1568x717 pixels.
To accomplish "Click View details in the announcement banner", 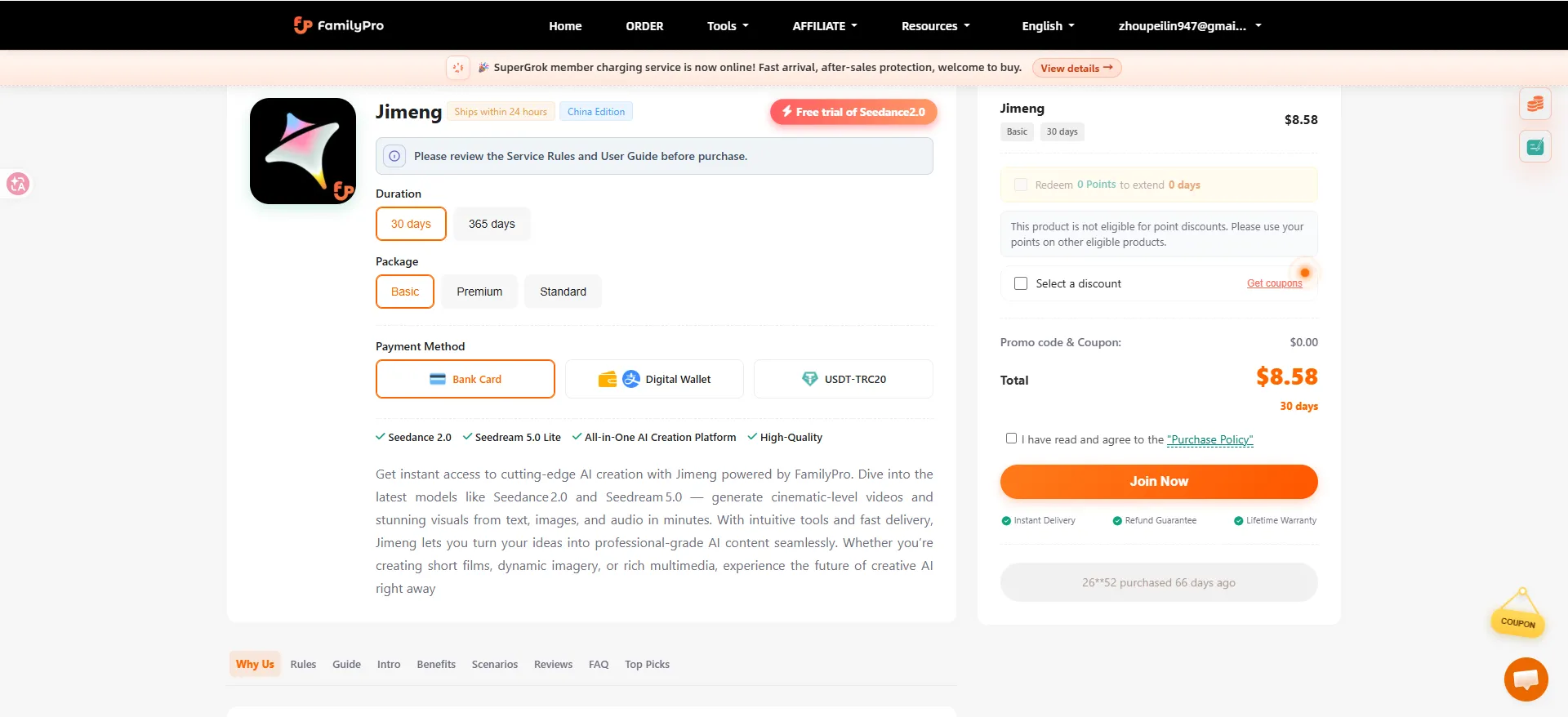I will tap(1076, 68).
